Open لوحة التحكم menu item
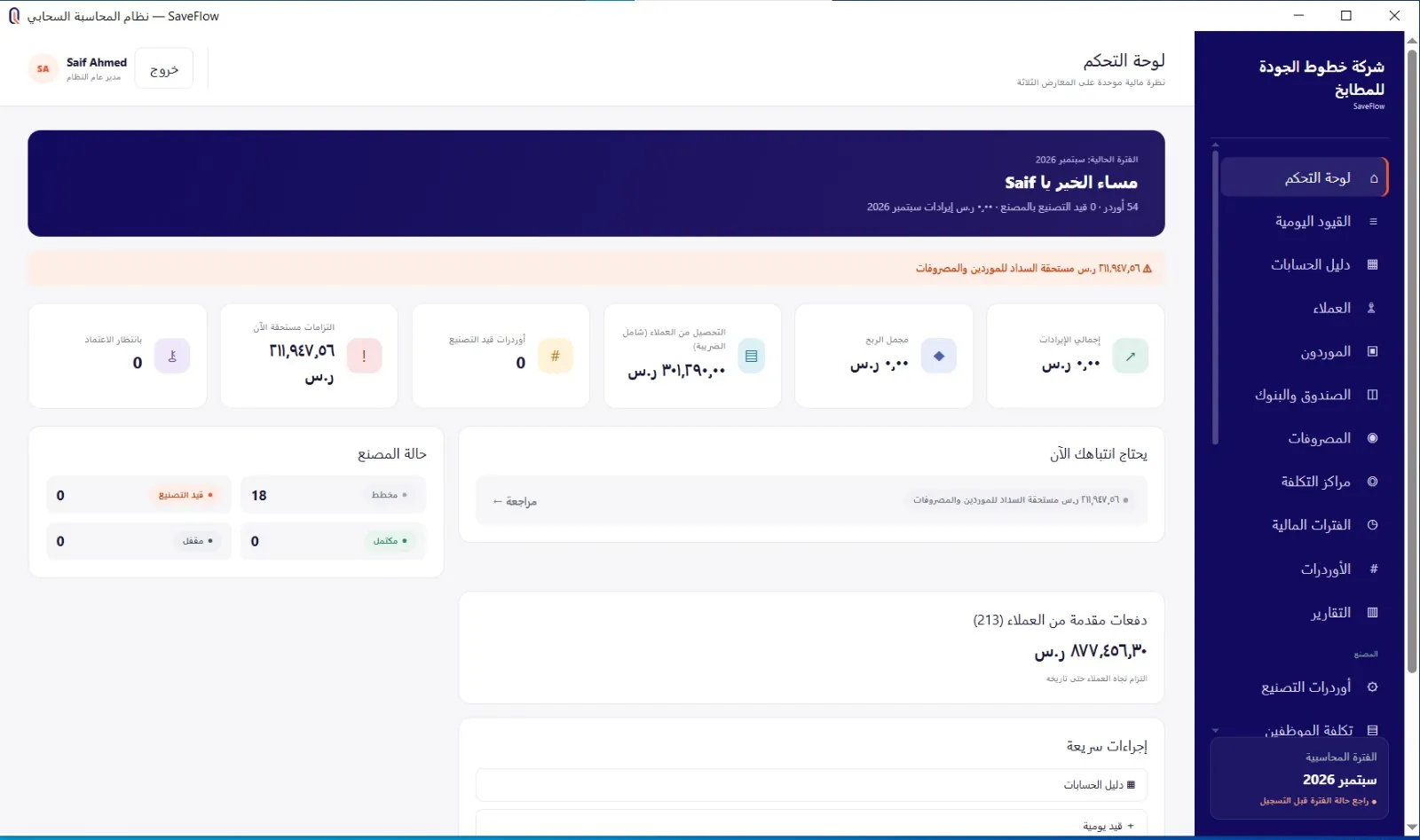The height and width of the screenshot is (840, 1420). point(1304,177)
